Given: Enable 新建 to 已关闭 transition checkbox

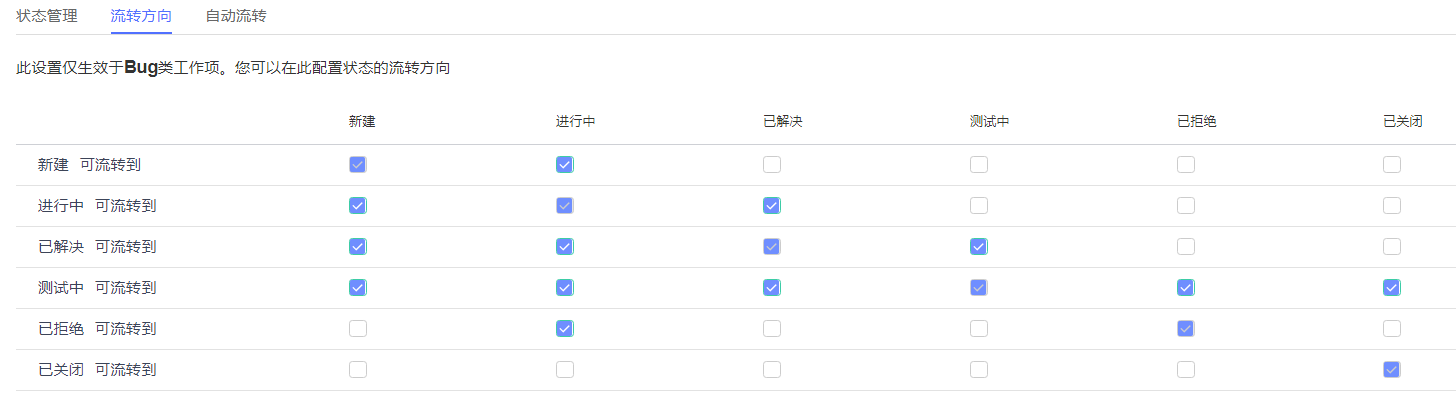Looking at the screenshot, I should pos(1392,164).
